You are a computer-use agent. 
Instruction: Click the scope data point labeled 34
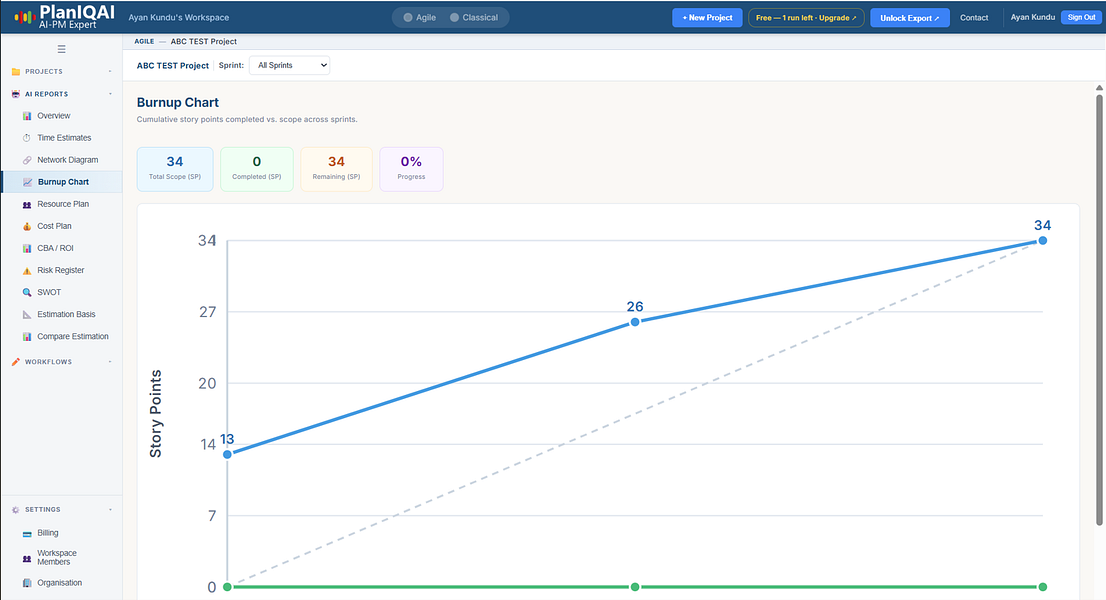coord(1043,240)
